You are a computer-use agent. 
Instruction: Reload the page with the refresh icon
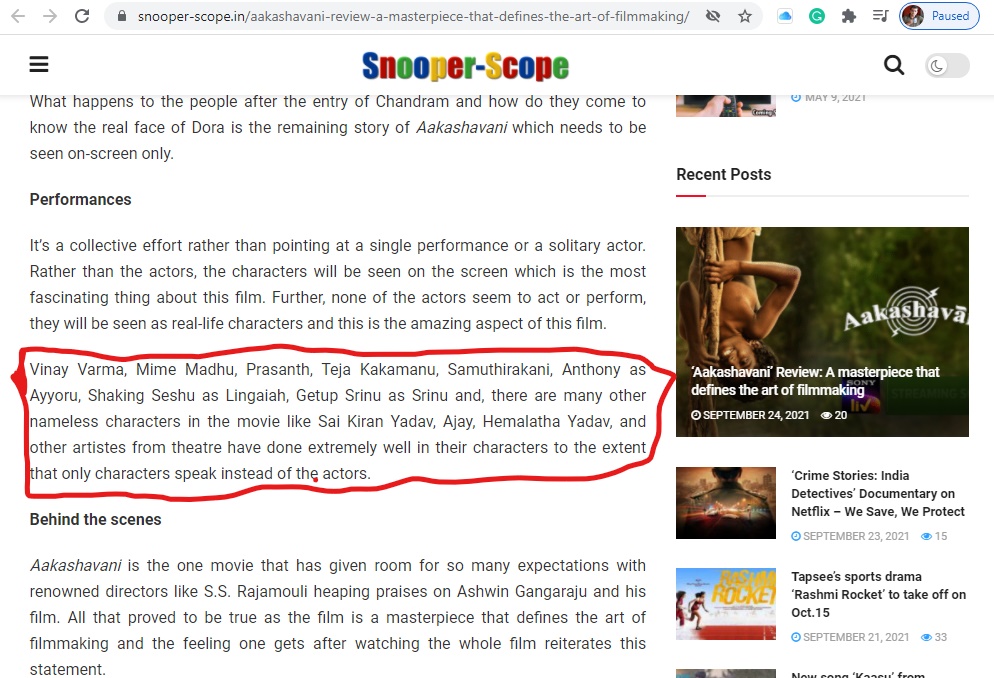click(x=82, y=16)
